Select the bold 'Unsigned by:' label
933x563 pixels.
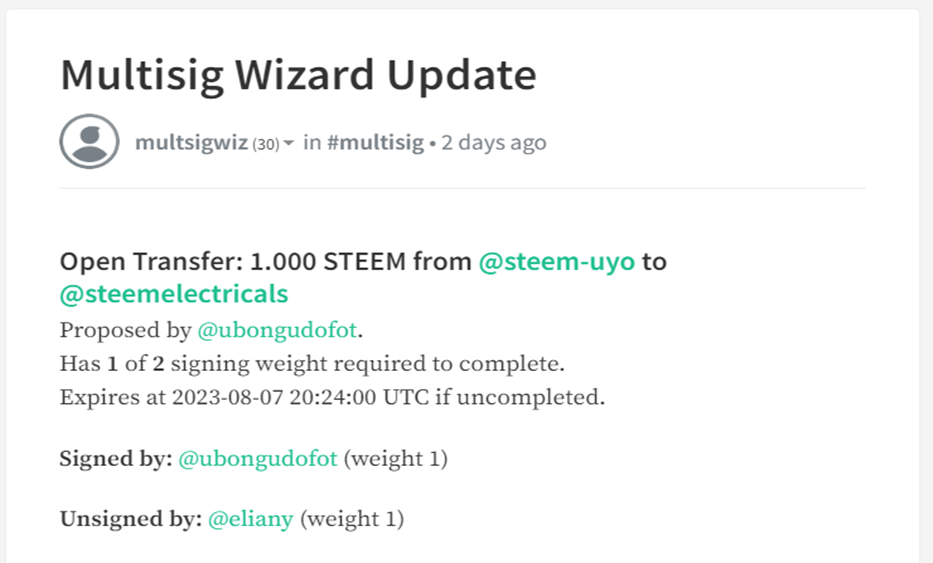pyautogui.click(x=131, y=519)
